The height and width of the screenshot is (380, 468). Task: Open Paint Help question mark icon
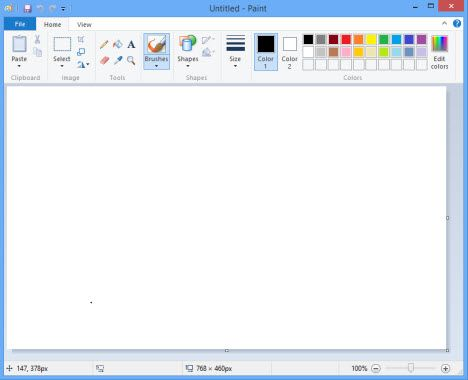coord(457,23)
